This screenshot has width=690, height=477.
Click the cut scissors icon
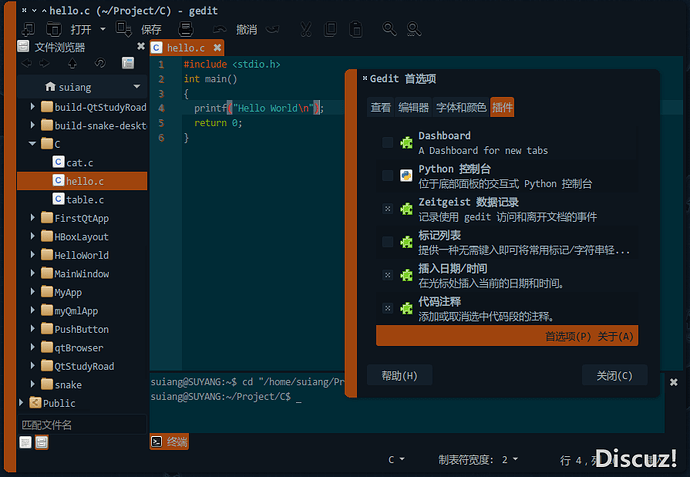(306, 29)
